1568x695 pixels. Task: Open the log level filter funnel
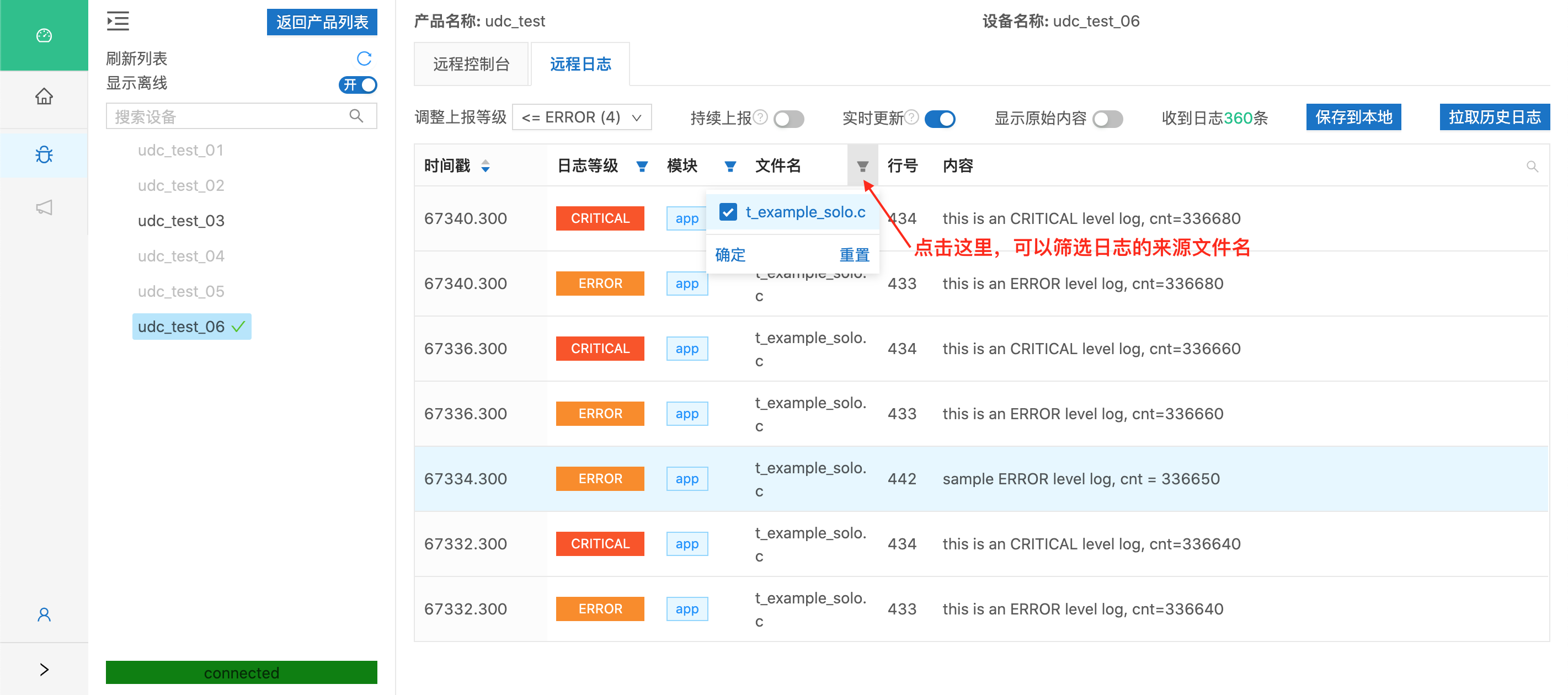[642, 166]
